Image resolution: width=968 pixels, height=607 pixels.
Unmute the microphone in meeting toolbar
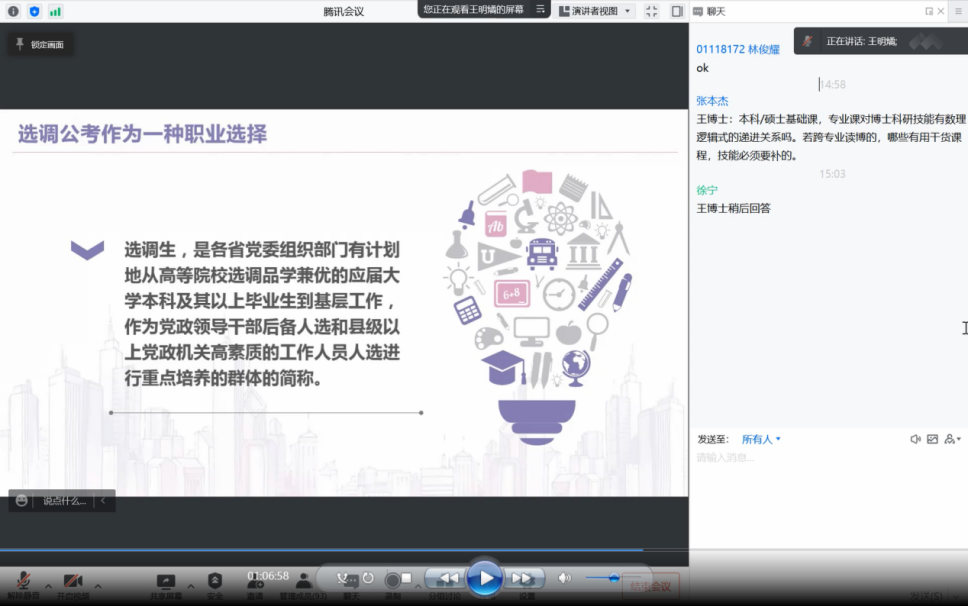(x=23, y=581)
